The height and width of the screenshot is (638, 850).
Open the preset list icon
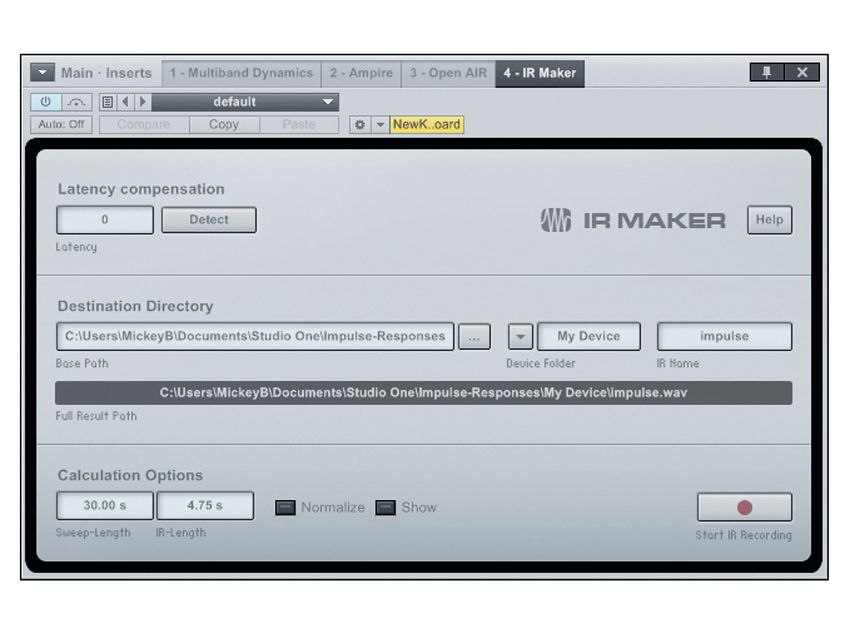107,102
